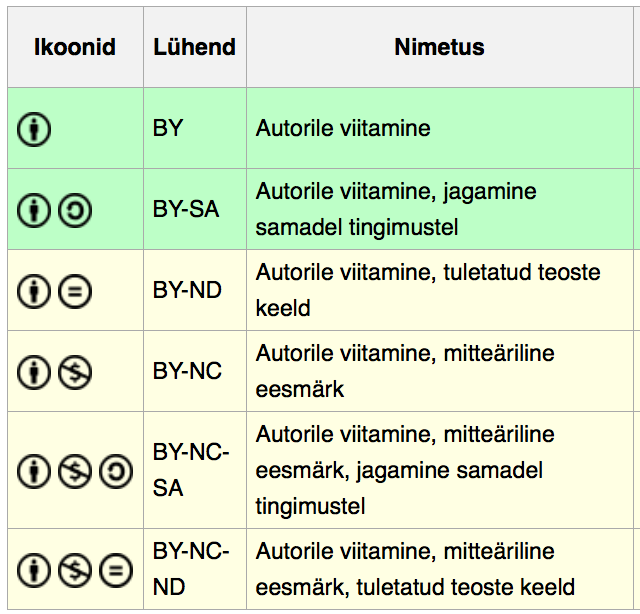Viewport: 640px width, 614px height.
Task: Select the BY-NC-ND abbreviation cell
Action: [x=195, y=569]
